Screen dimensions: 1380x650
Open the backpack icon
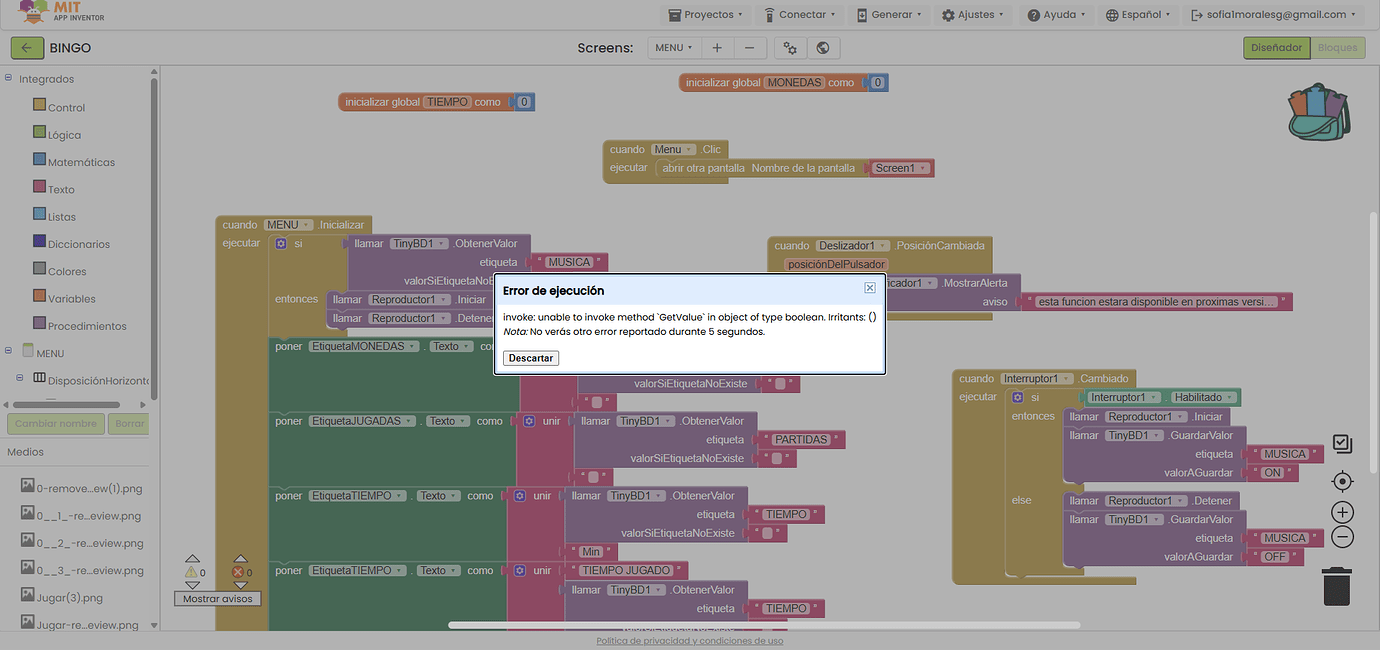[x=1319, y=111]
